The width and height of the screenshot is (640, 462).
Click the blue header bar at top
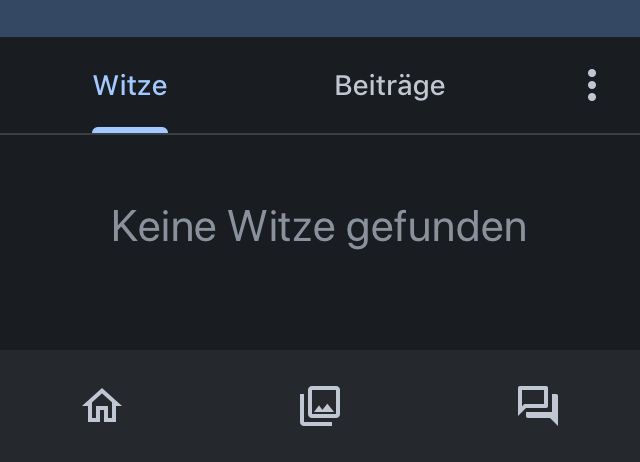[320, 18]
